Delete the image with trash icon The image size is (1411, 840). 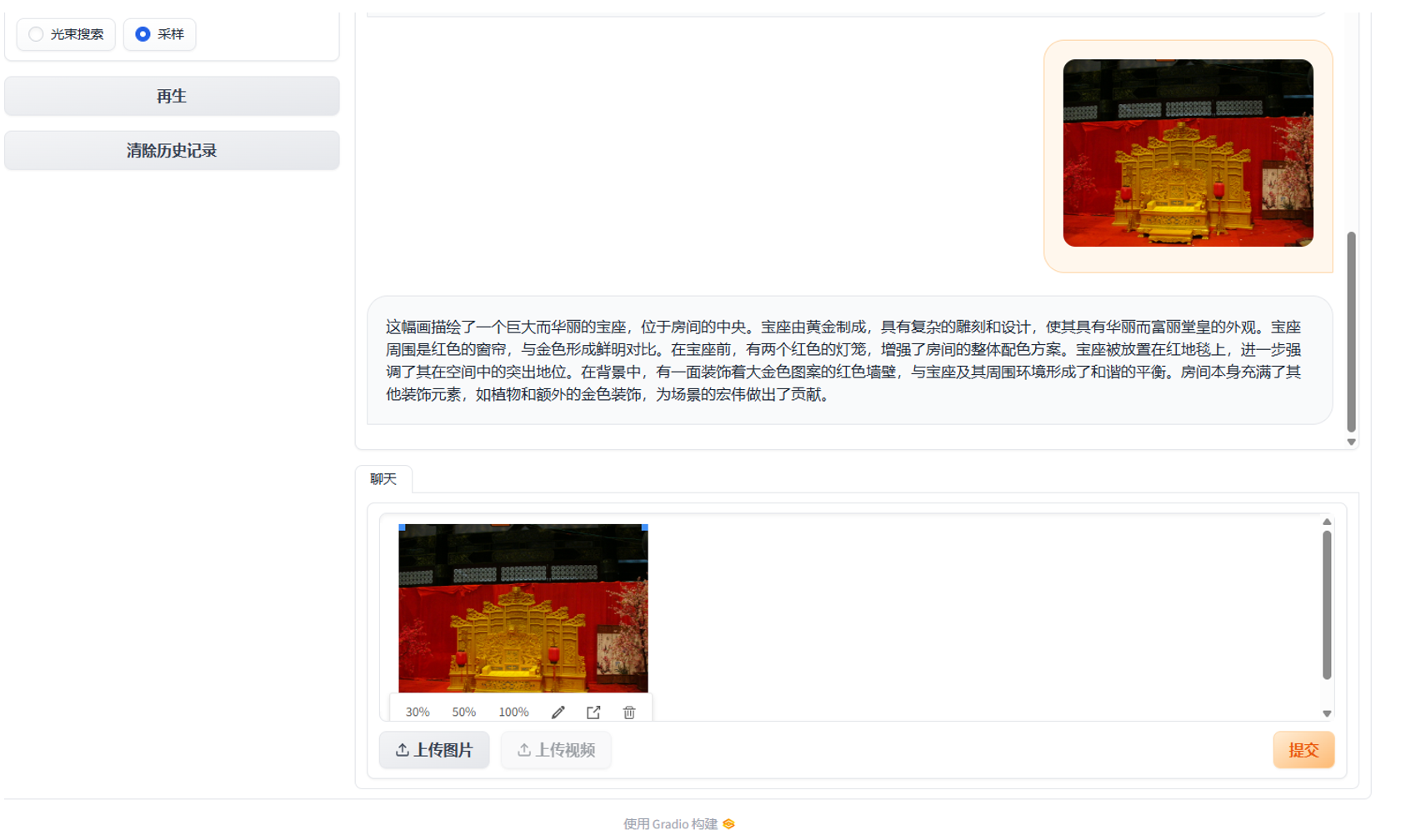629,712
